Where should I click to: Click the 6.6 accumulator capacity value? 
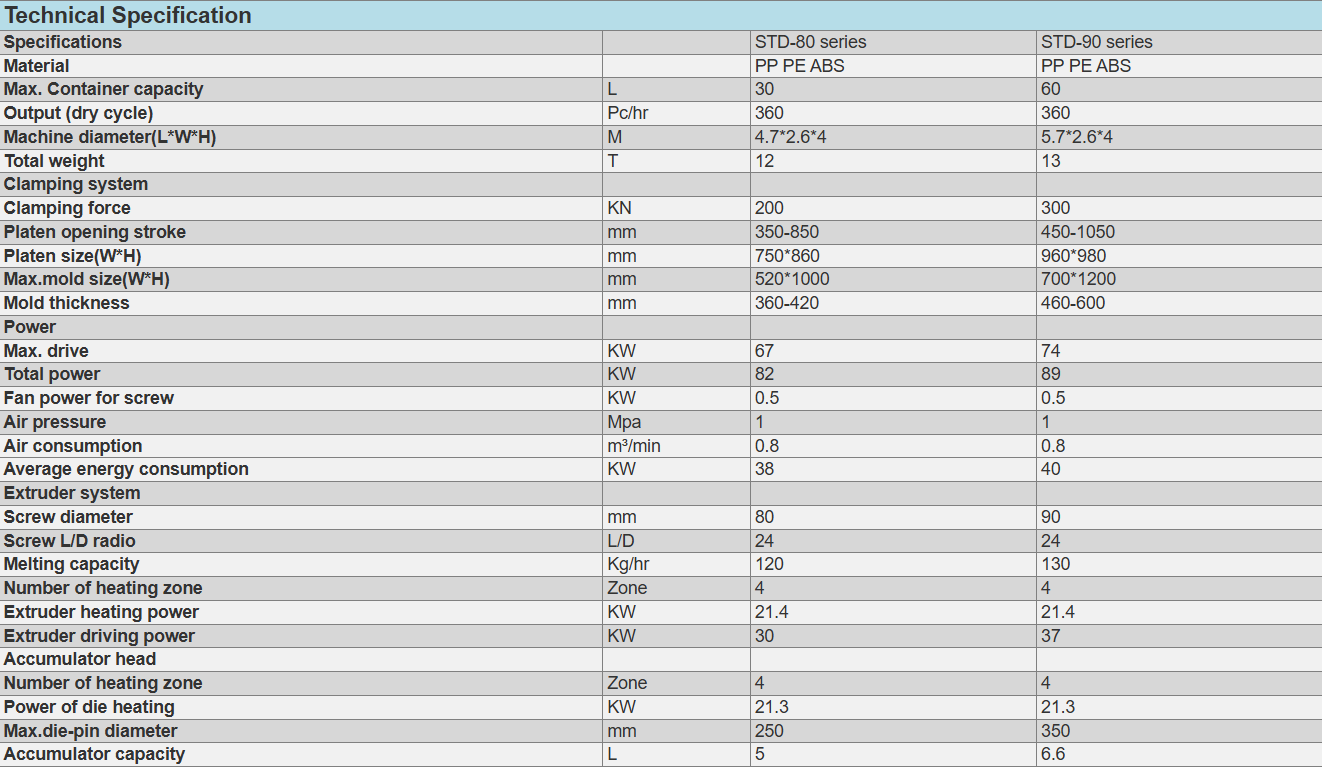point(1053,754)
